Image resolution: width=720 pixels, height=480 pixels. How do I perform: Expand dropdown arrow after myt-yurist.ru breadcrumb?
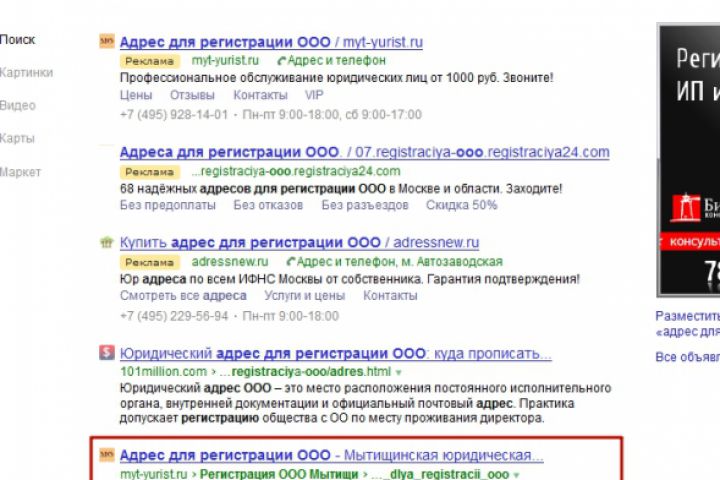click(516, 475)
